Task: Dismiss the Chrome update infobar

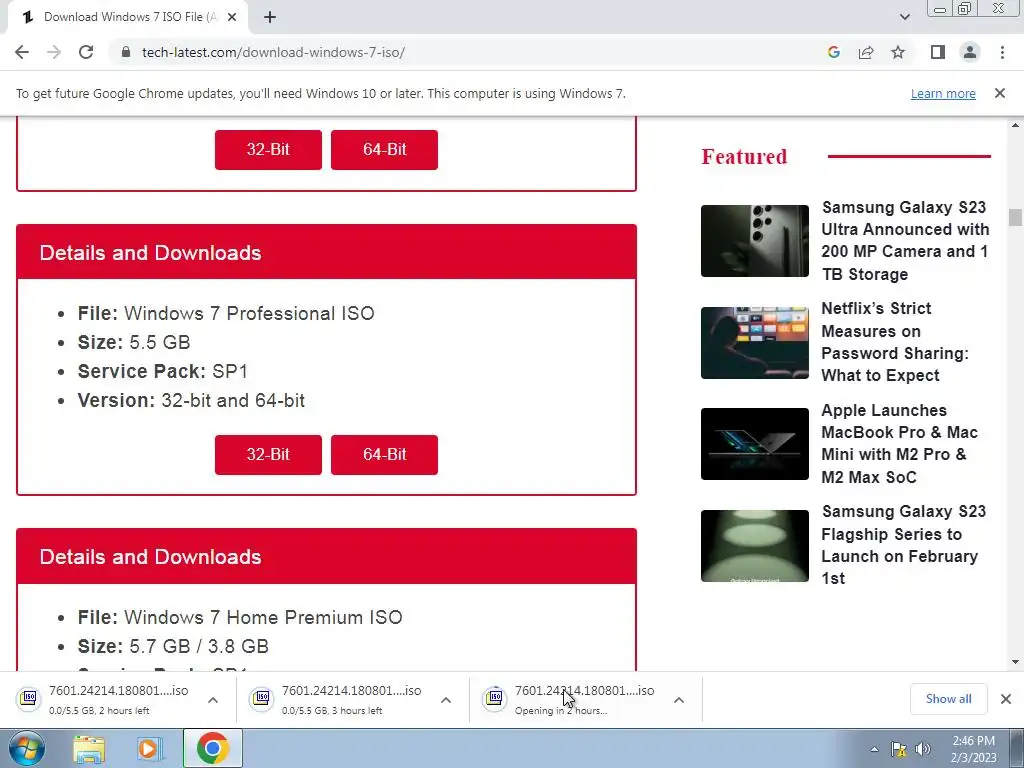Action: pos(1000,93)
